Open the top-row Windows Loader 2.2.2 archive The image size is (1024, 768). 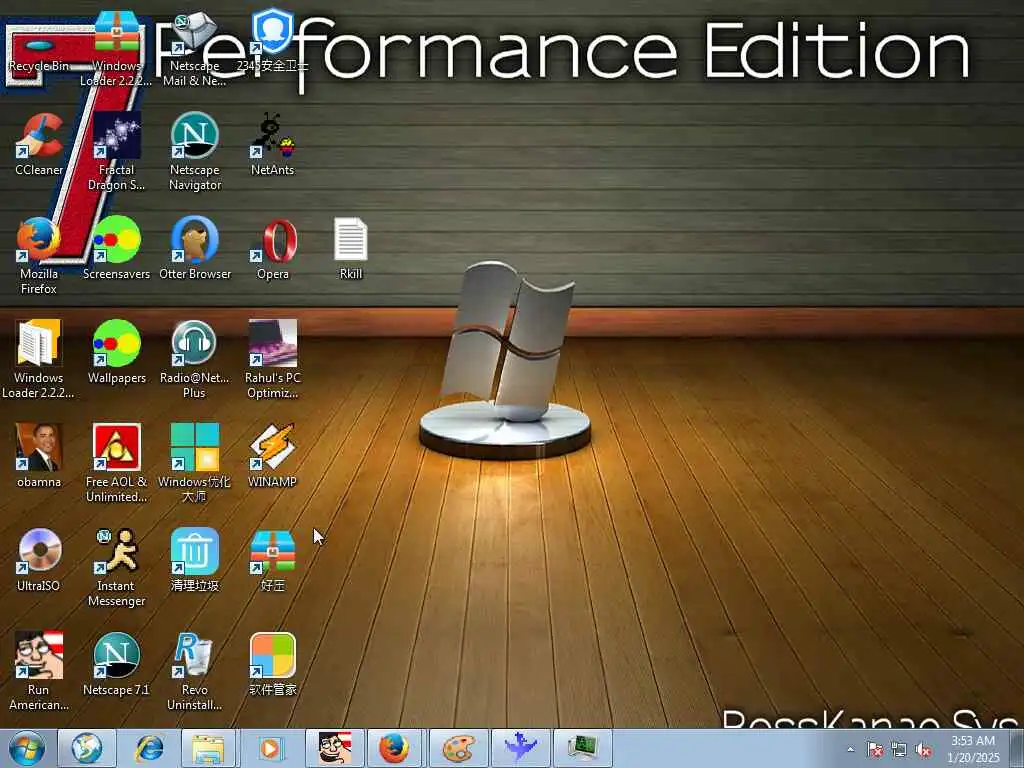tap(116, 48)
